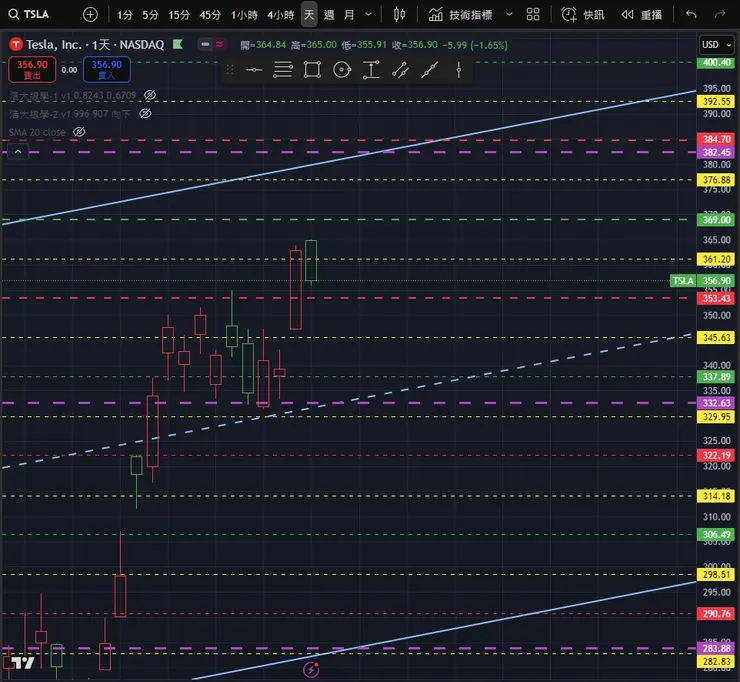
Task: Toggle the dash and wave legend pill
Action: pos(212,44)
